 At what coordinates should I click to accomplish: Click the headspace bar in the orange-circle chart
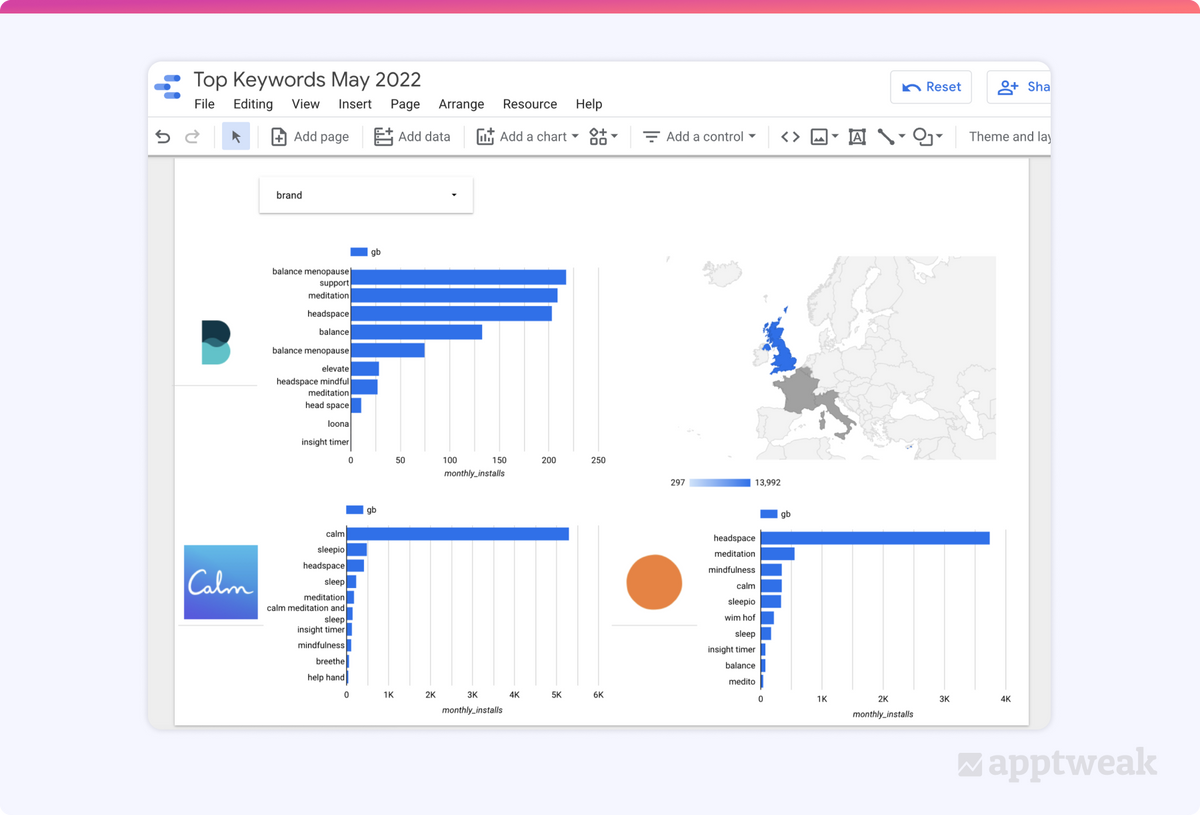coord(875,538)
